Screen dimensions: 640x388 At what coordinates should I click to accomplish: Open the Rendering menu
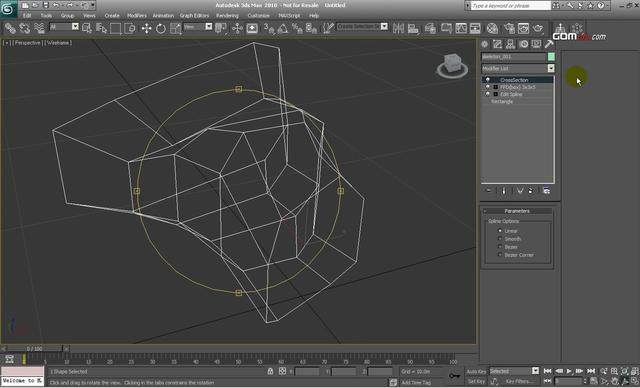227,16
